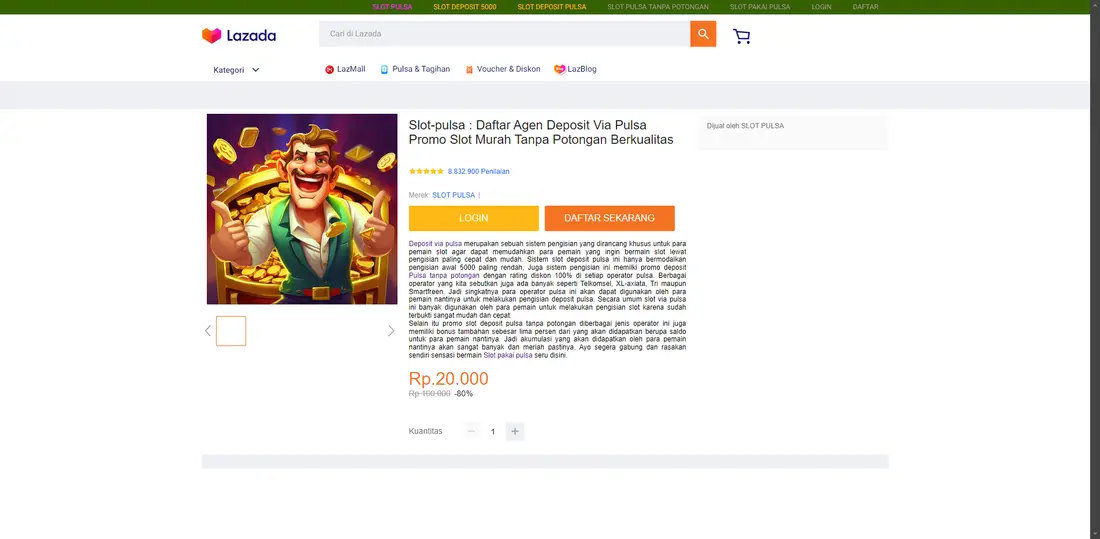Screen dimensions: 1100x539
Task: Open SLOT DEPOSIT PULSA top link
Action: pos(551,7)
